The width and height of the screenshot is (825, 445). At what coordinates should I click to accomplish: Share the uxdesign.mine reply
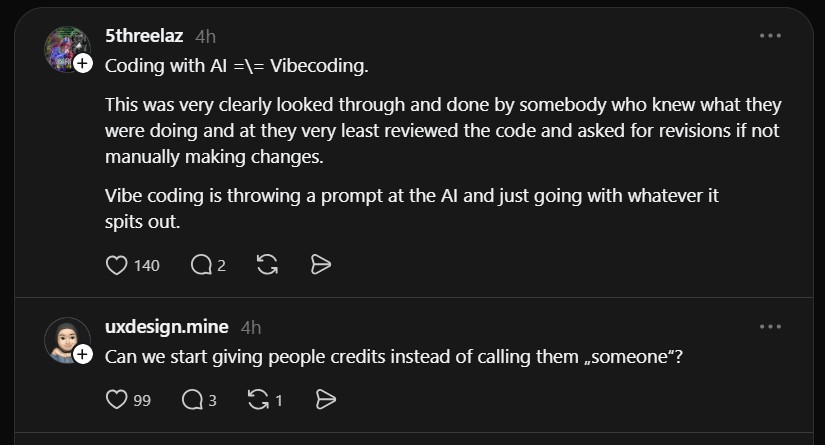coord(324,400)
